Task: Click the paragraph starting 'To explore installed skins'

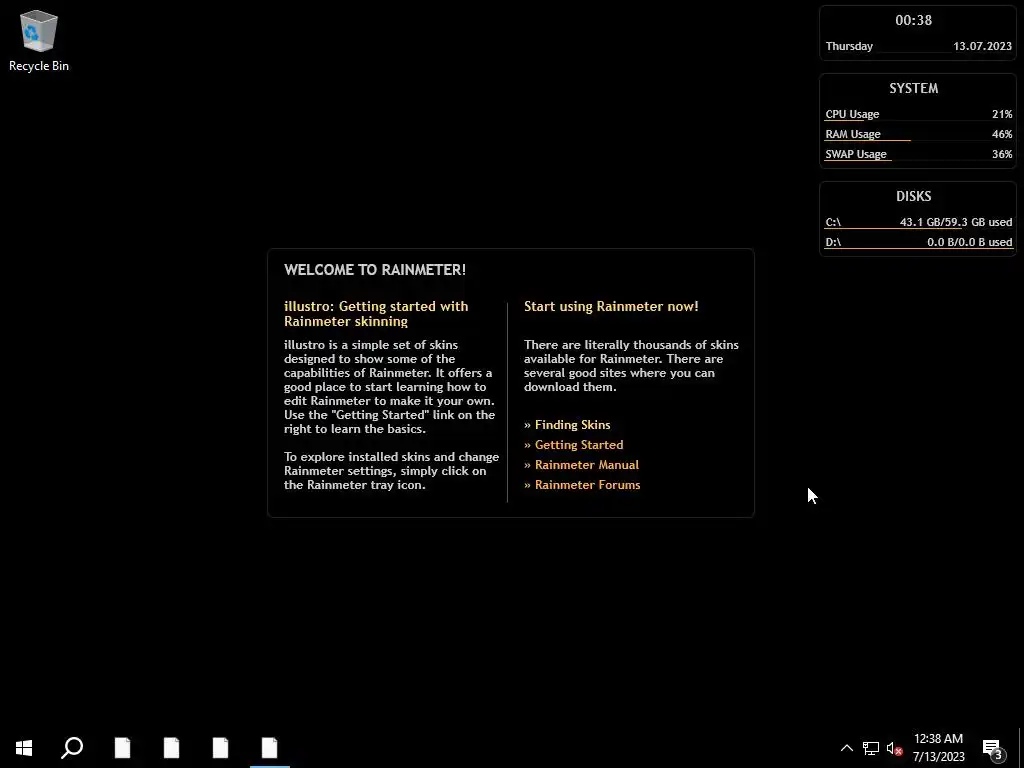Action: pyautogui.click(x=391, y=471)
